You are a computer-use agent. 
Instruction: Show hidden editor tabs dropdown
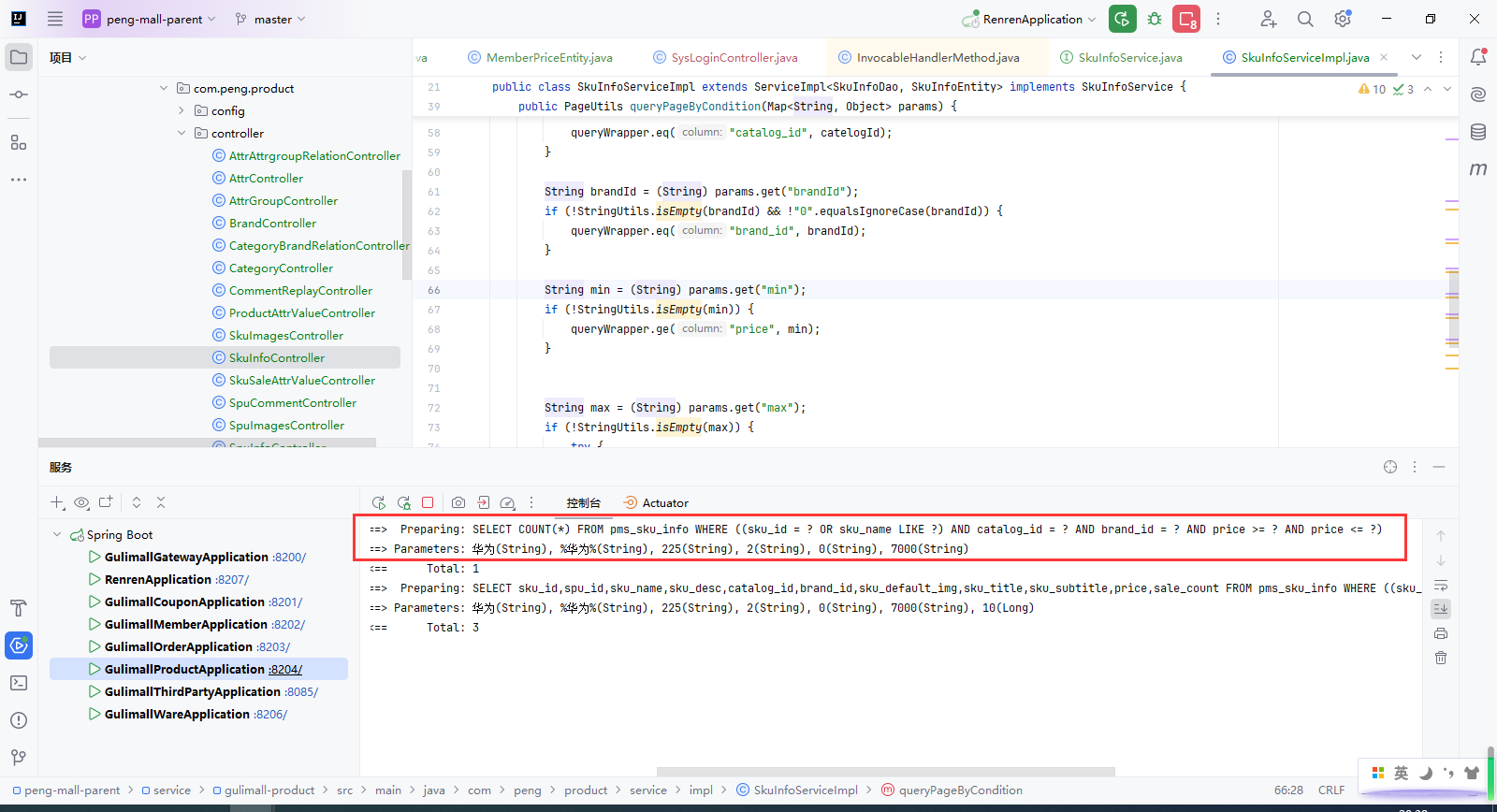(x=1417, y=57)
